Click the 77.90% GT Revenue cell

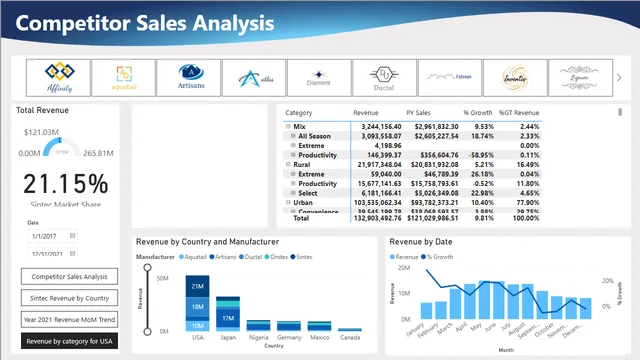528,202
